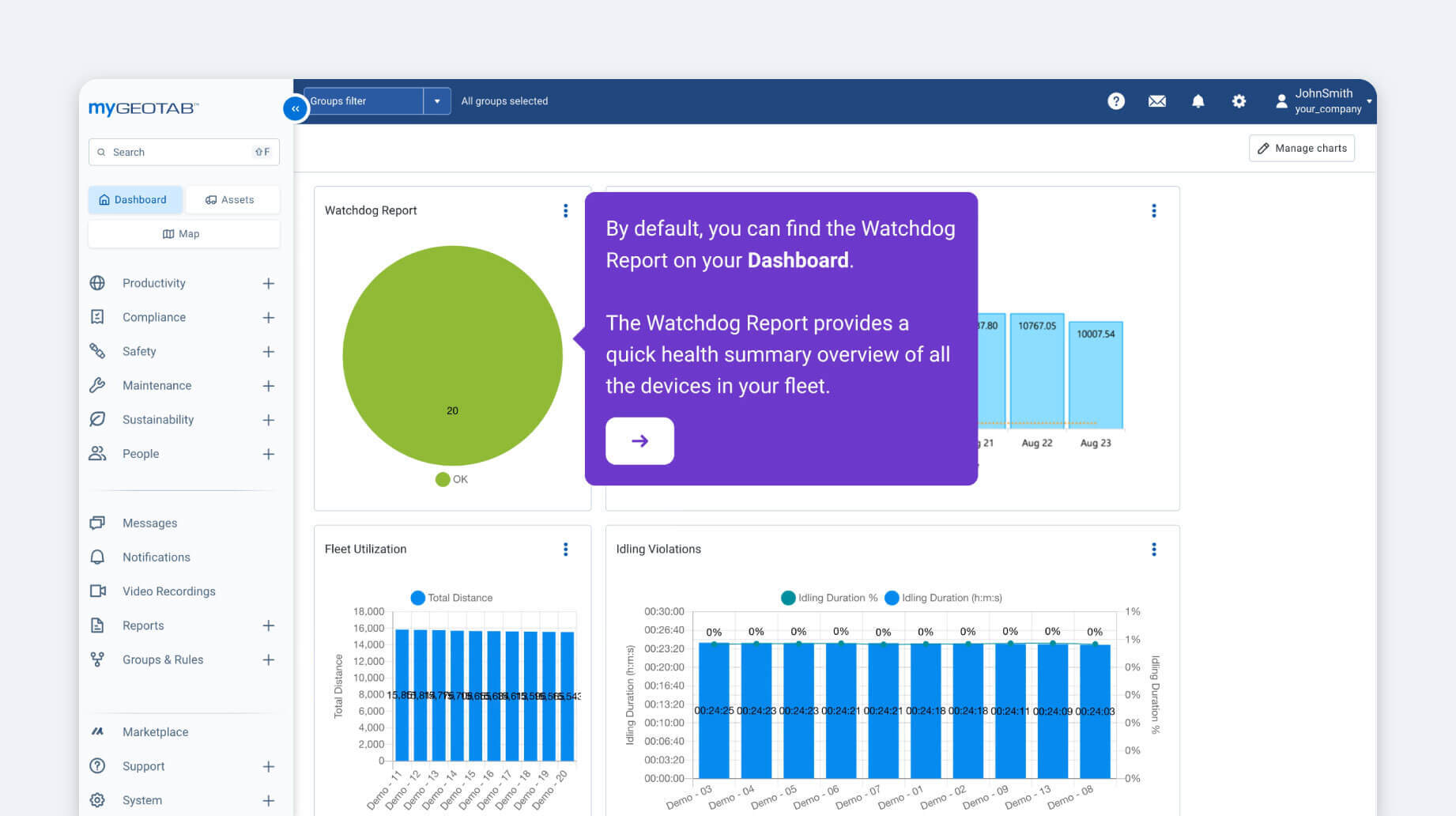
Task: Click the People icon in sidebar
Action: pos(97,453)
